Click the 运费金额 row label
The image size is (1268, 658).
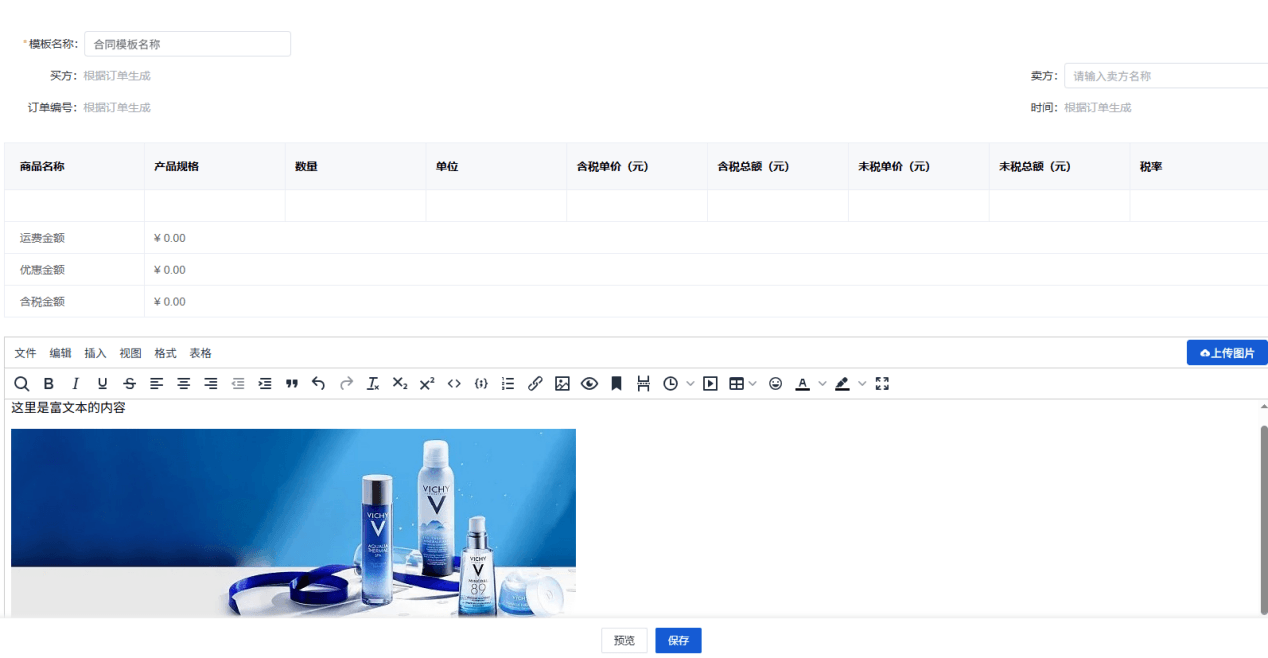click(x=42, y=238)
